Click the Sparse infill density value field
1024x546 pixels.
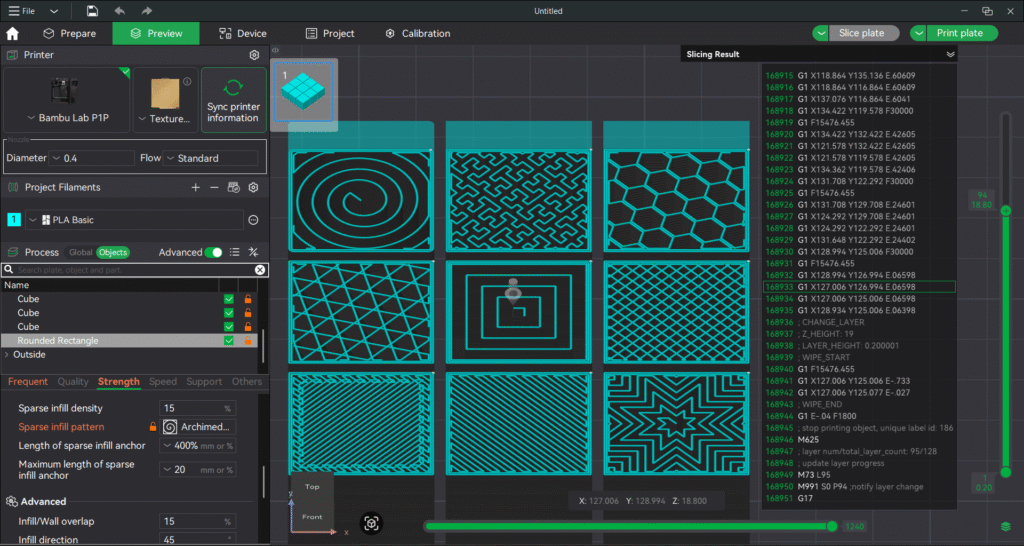[197, 408]
